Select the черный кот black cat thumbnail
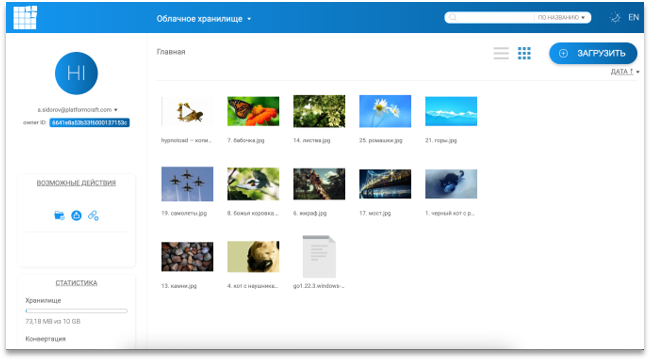Screen dimensions: 650x360 pyautogui.click(x=451, y=184)
